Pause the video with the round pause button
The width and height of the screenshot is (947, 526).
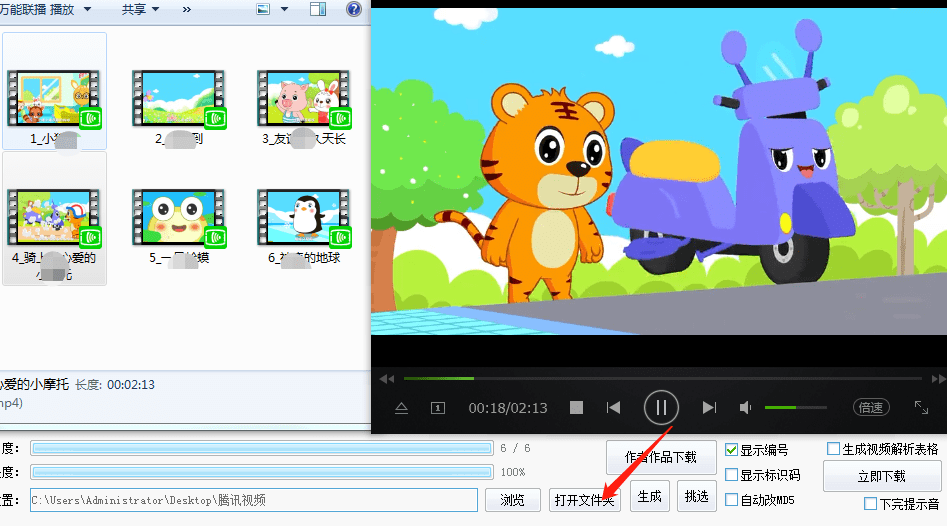tap(661, 408)
